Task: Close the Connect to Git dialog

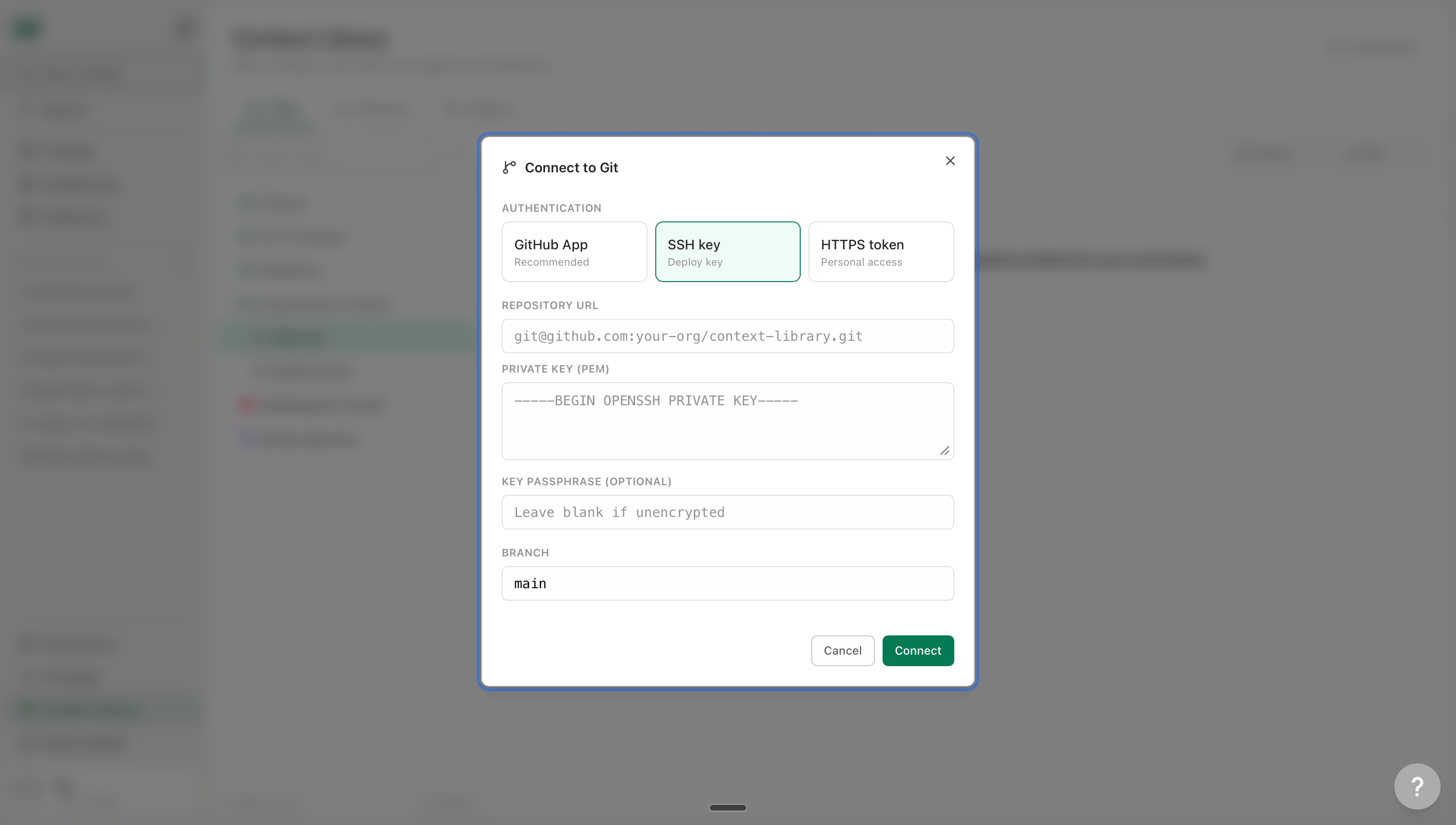Action: coord(950,161)
